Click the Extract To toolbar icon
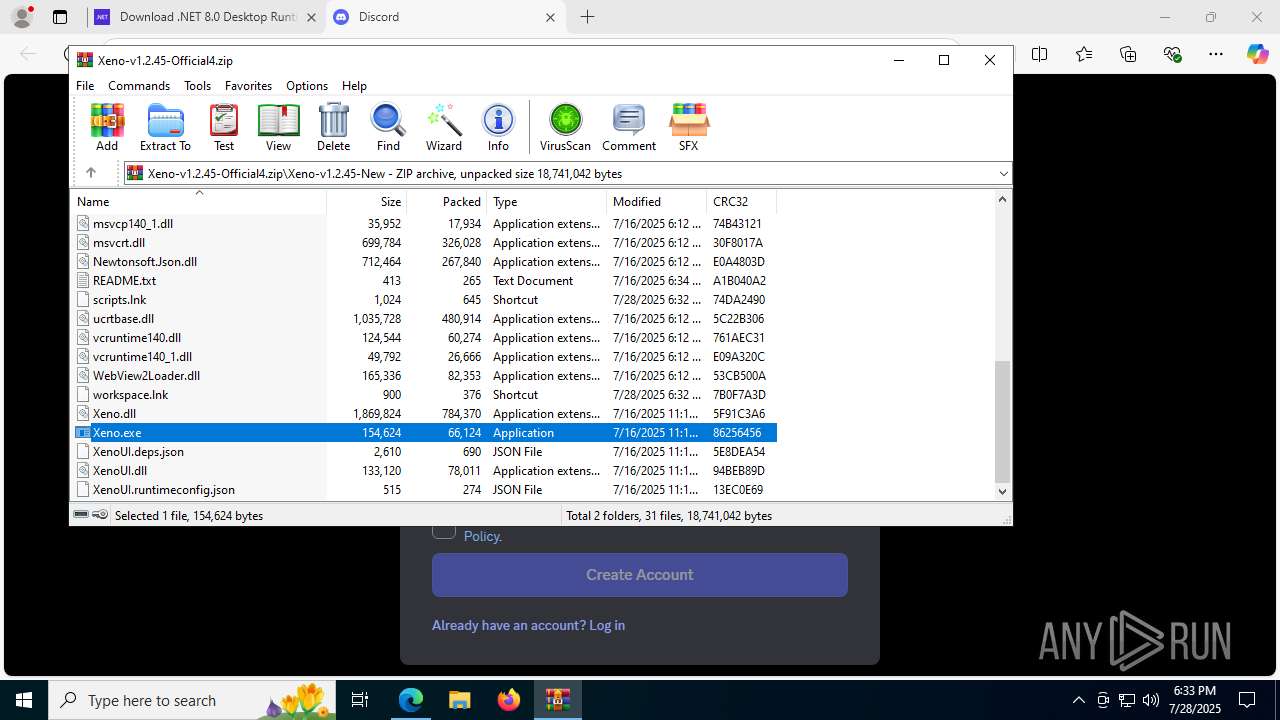The image size is (1280, 720). coord(165,127)
